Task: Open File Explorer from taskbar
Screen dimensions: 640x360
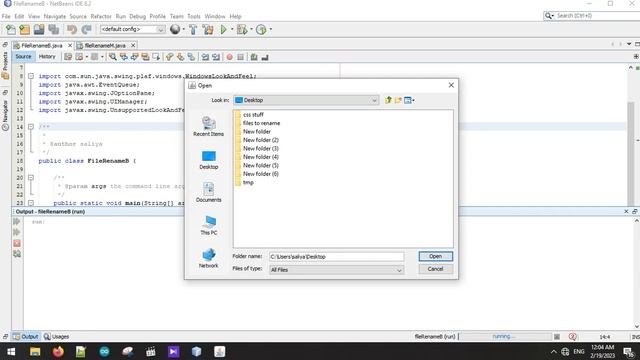Action: tap(35, 351)
